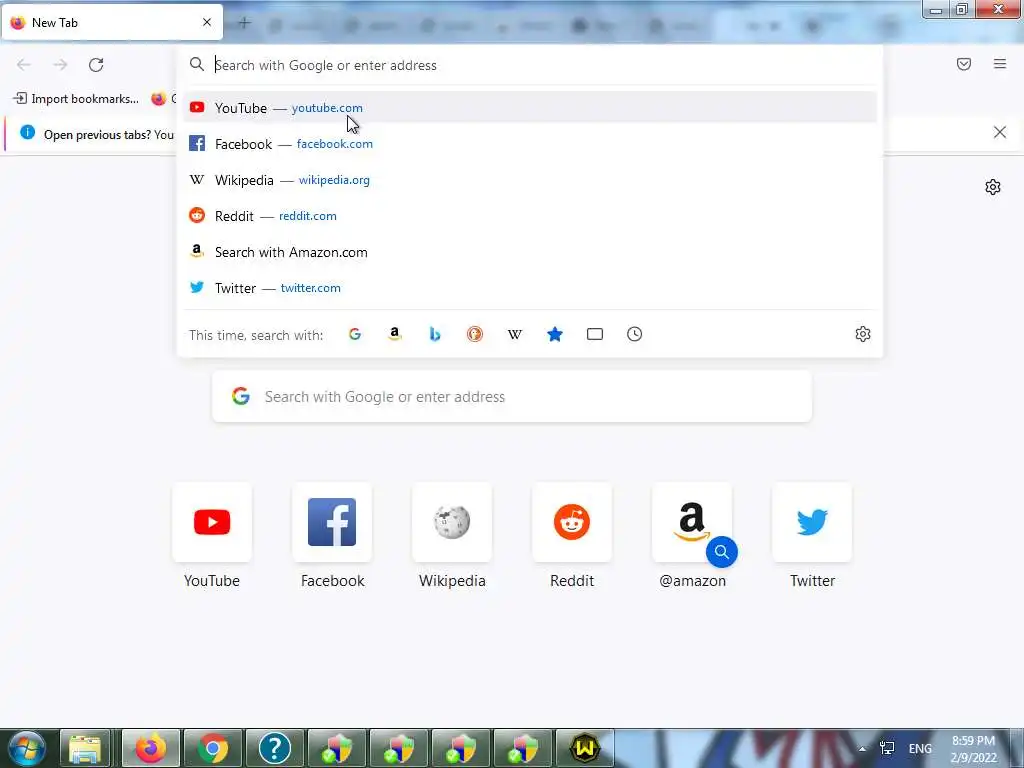Image resolution: width=1024 pixels, height=768 pixels.
Task: Search bookmarks with star icon
Action: click(x=554, y=334)
